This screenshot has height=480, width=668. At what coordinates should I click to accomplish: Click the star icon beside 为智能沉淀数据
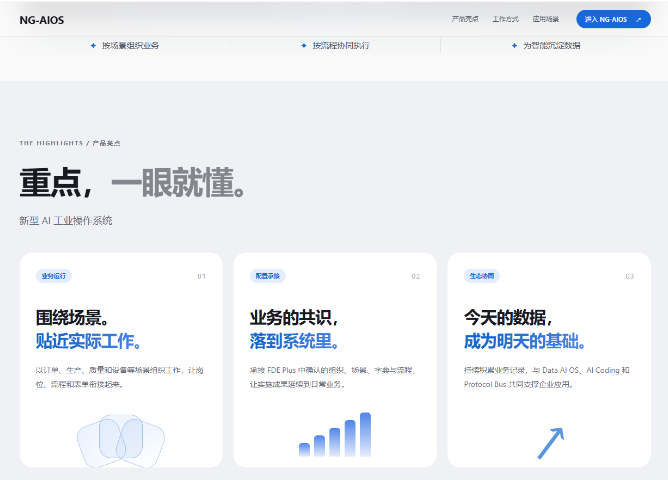514,46
